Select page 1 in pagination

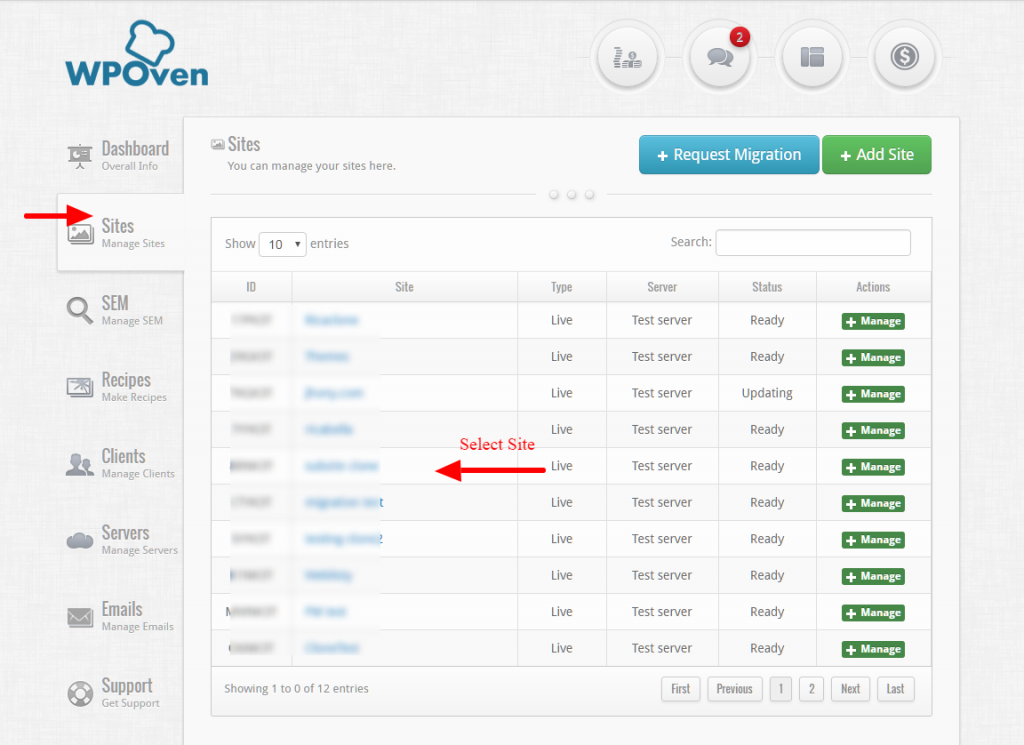[x=781, y=689]
